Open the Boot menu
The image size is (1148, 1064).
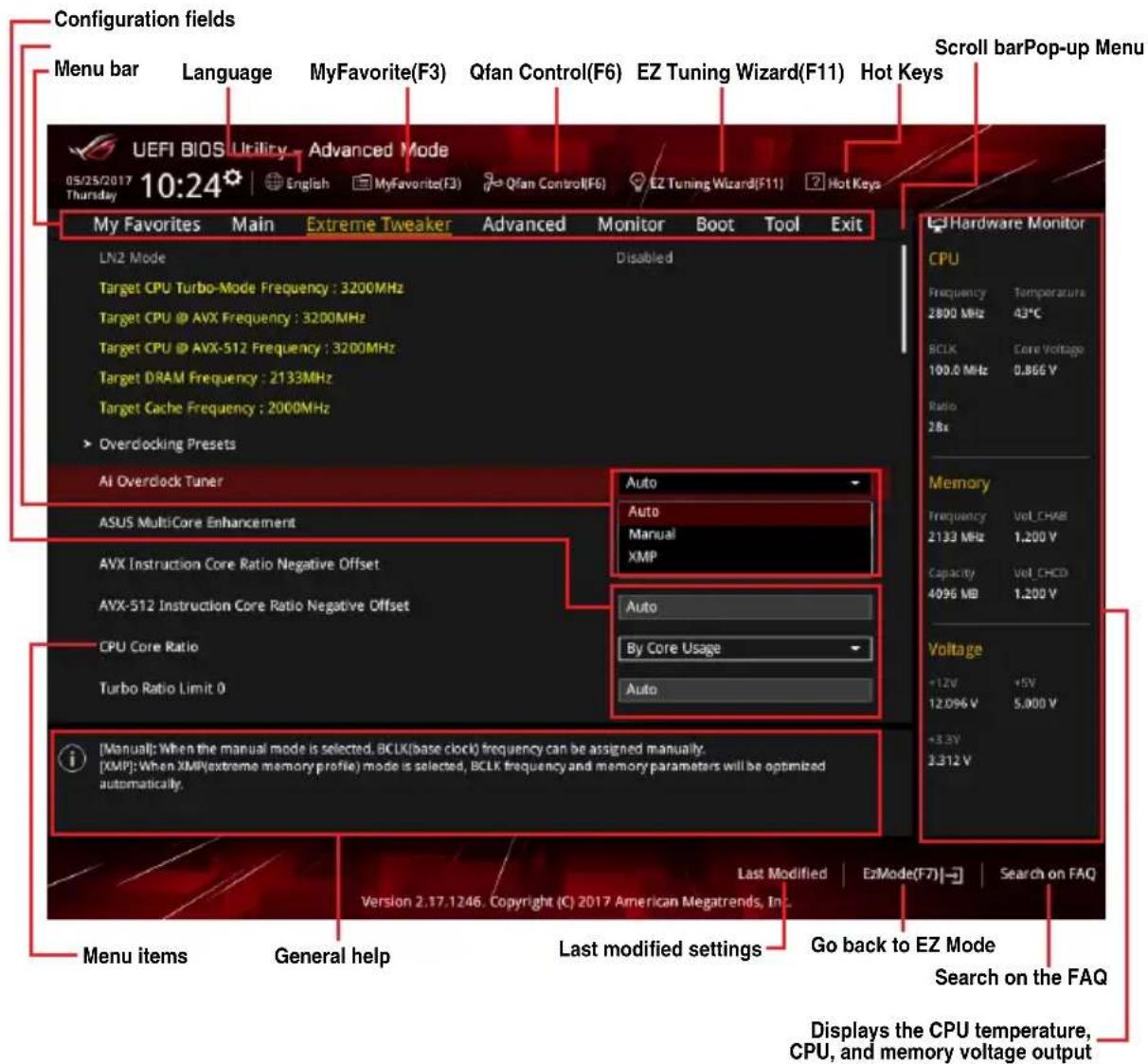pos(715,225)
